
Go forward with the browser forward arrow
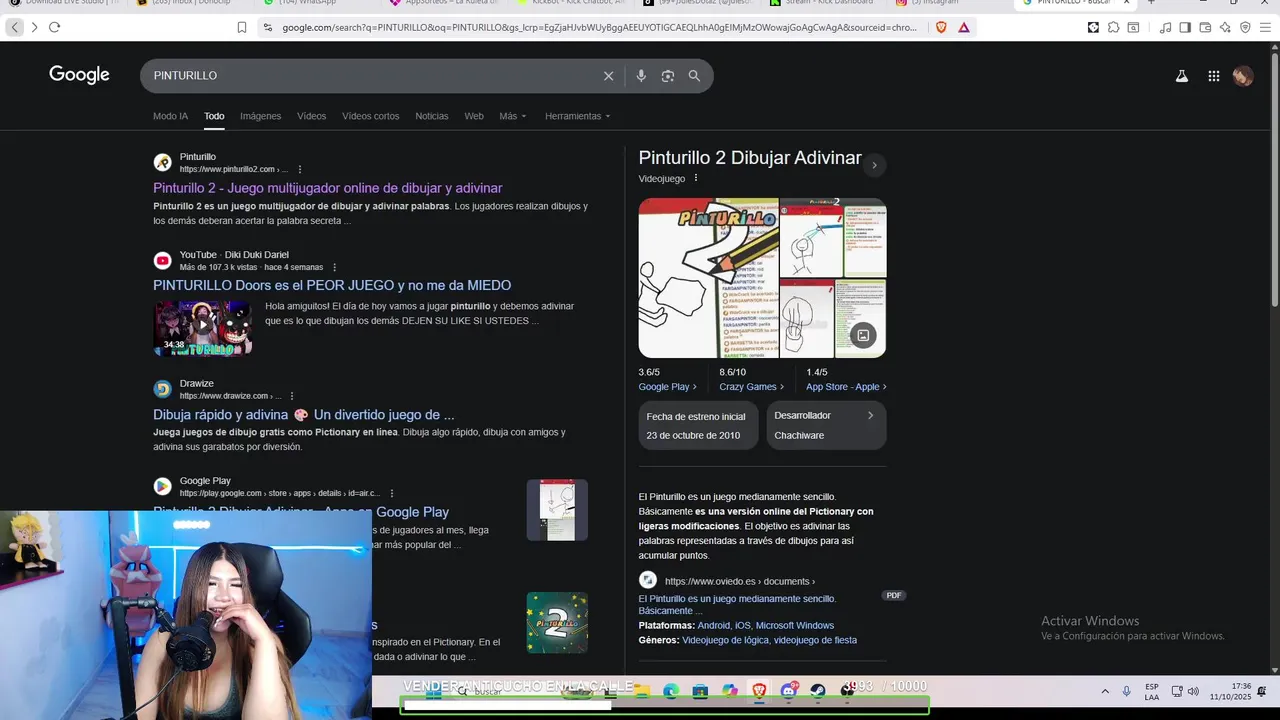(34, 27)
